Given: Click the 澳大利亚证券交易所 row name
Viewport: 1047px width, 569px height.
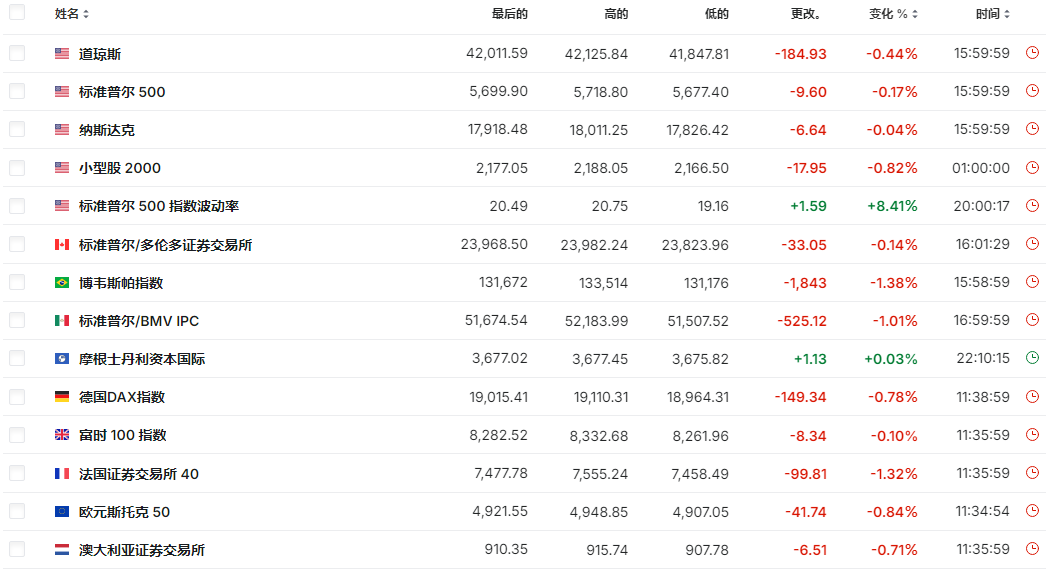Looking at the screenshot, I should pos(142,550).
